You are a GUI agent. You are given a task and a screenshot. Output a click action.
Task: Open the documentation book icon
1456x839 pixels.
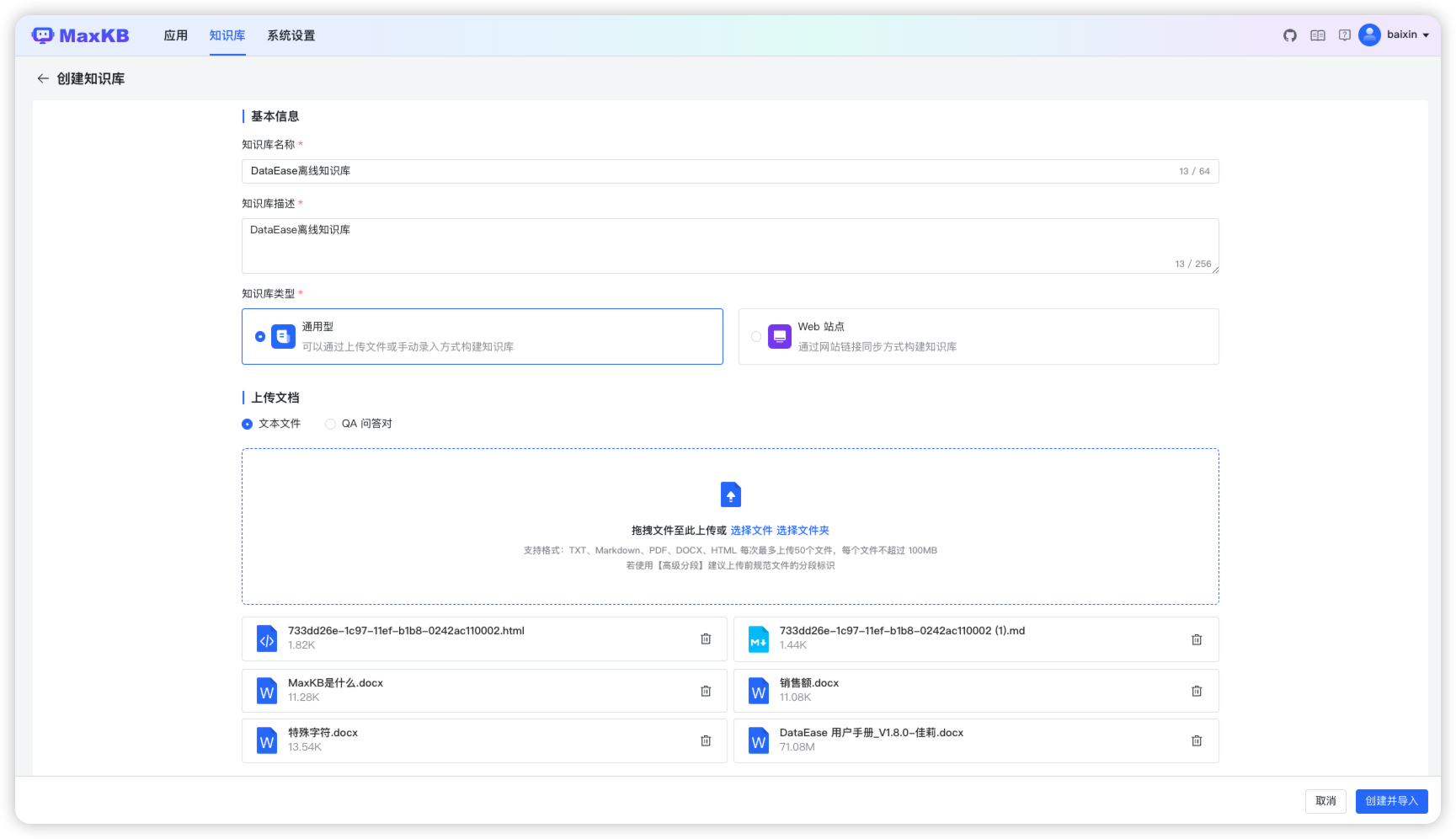click(x=1316, y=35)
